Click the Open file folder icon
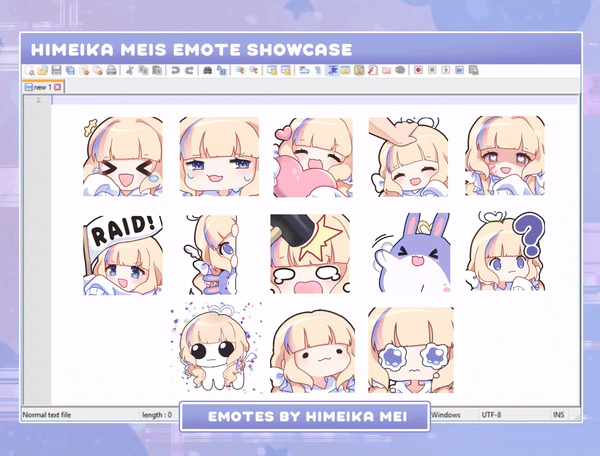Image resolution: width=600 pixels, height=456 pixels. (43, 71)
